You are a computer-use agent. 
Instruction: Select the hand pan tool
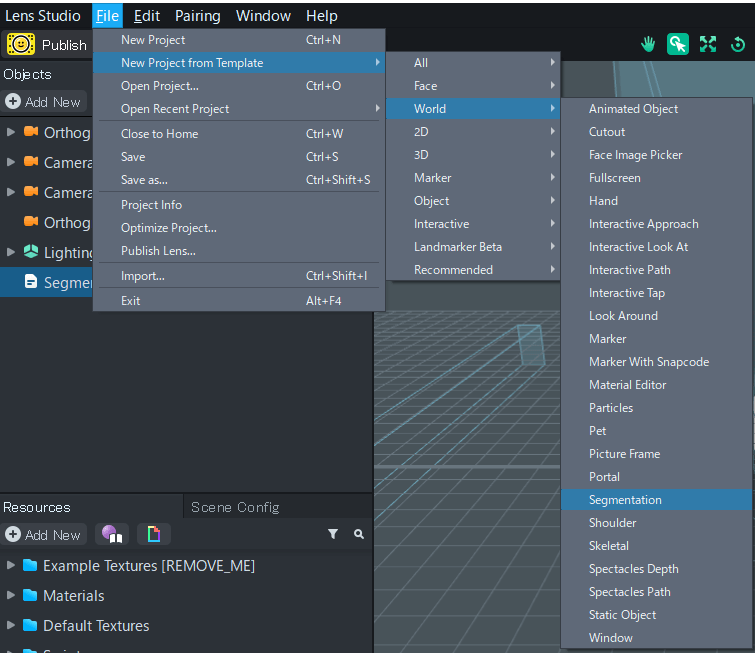(x=648, y=44)
